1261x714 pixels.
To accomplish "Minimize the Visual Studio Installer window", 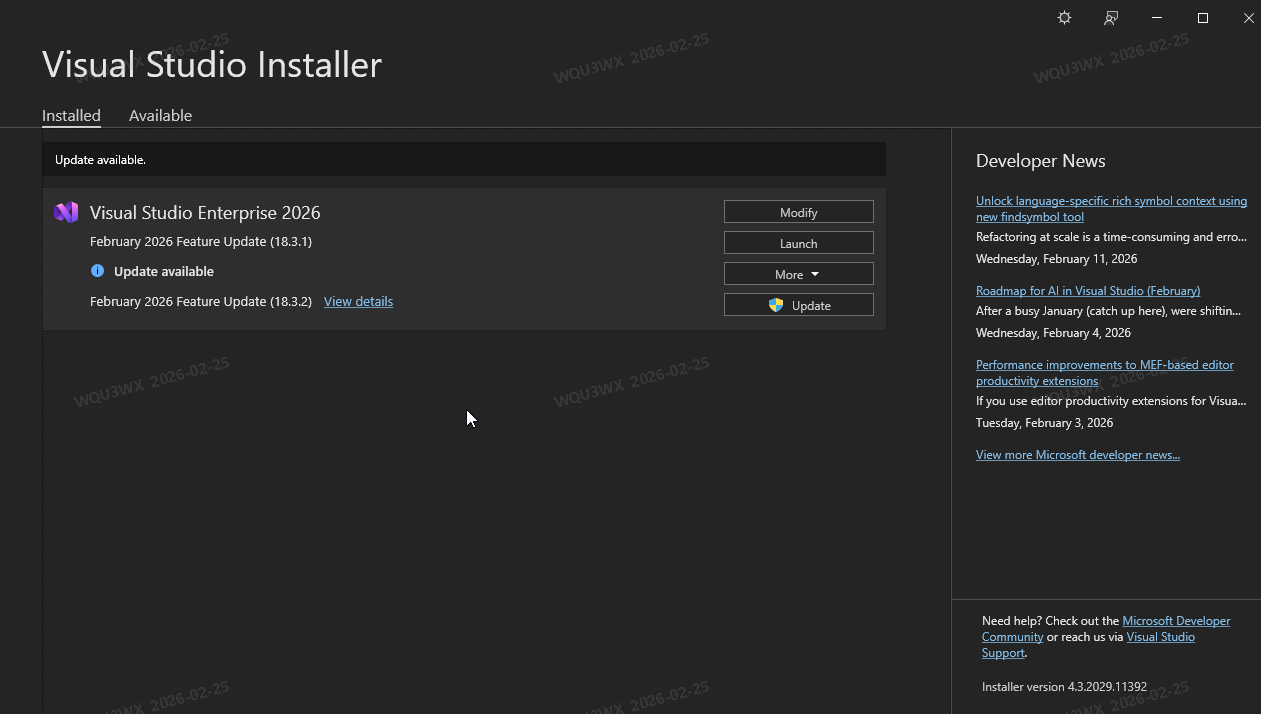I will tap(1157, 18).
